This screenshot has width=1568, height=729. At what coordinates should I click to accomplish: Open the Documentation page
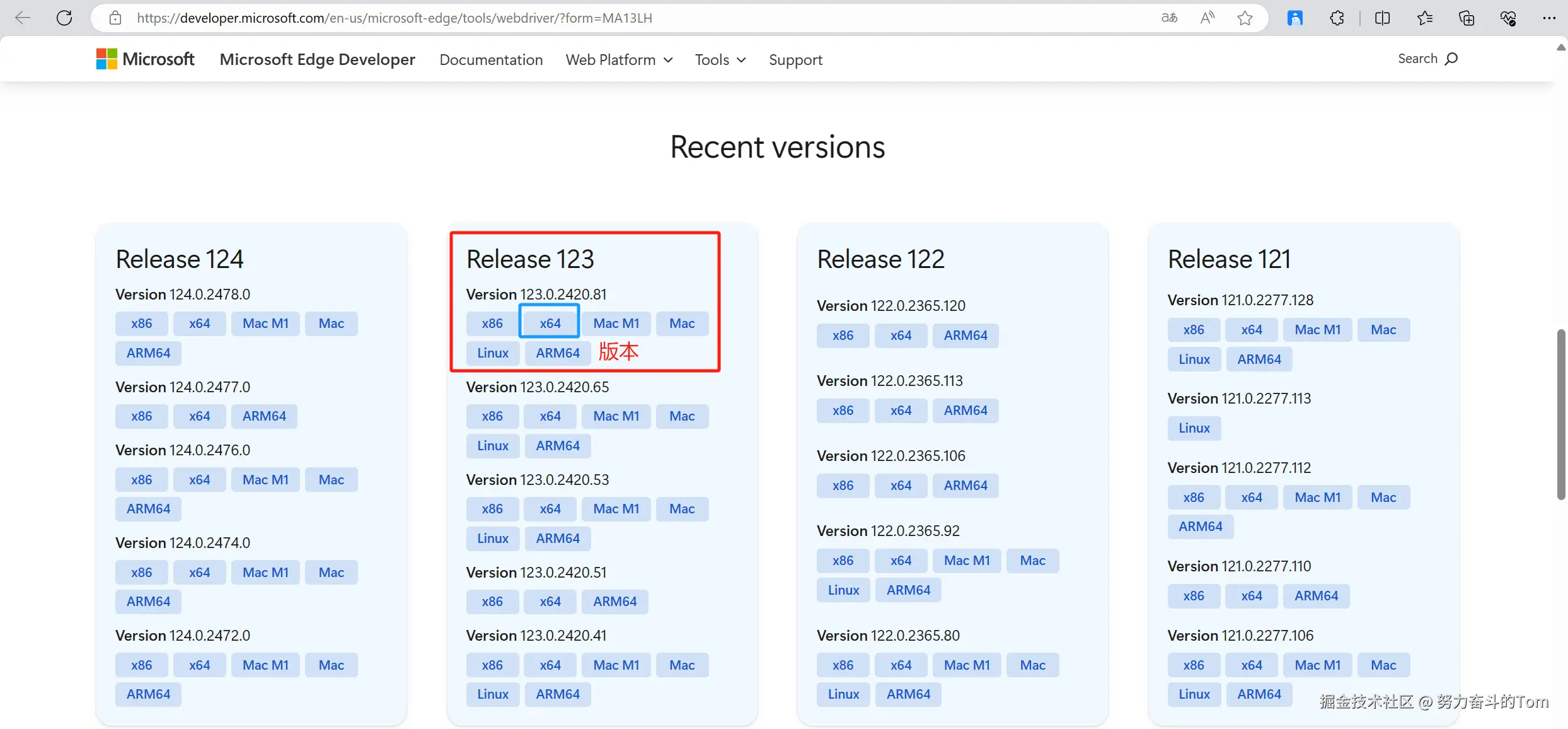(491, 60)
